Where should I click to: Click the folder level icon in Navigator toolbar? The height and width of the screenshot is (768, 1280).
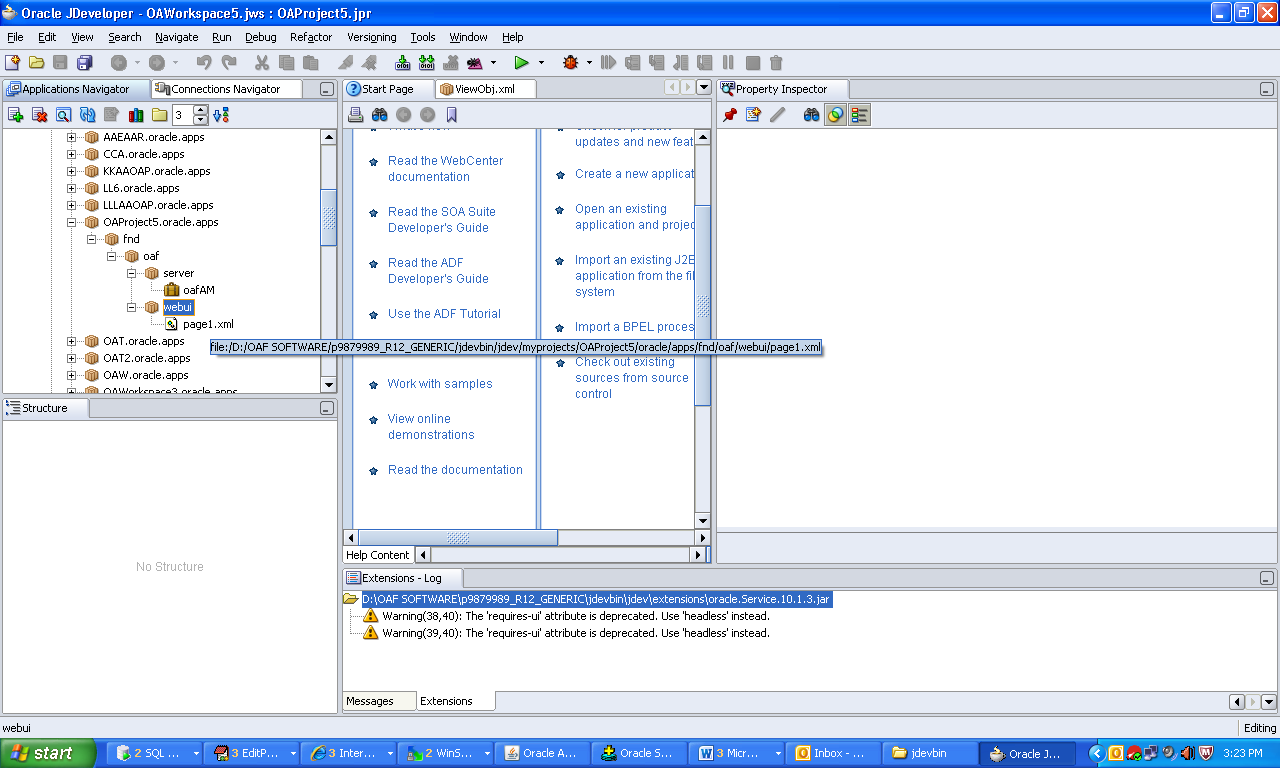tap(159, 115)
